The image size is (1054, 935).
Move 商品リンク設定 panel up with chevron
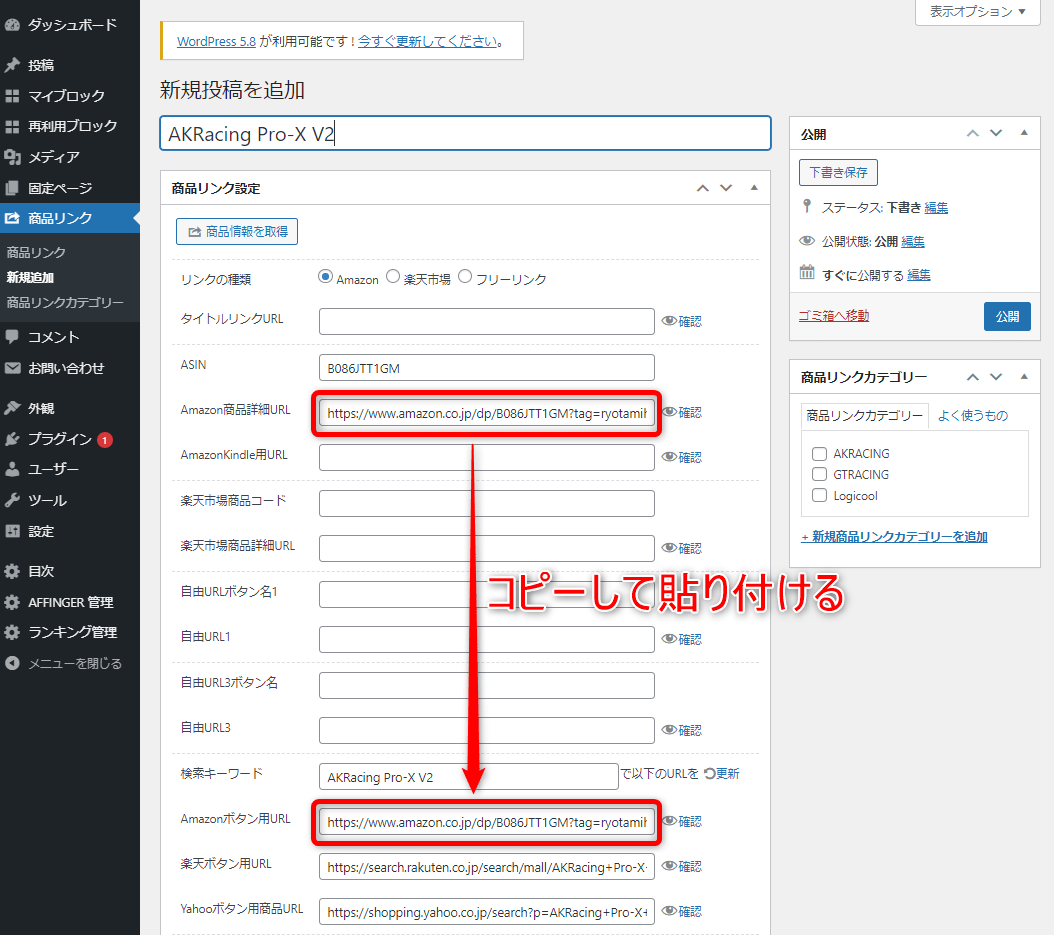point(703,188)
